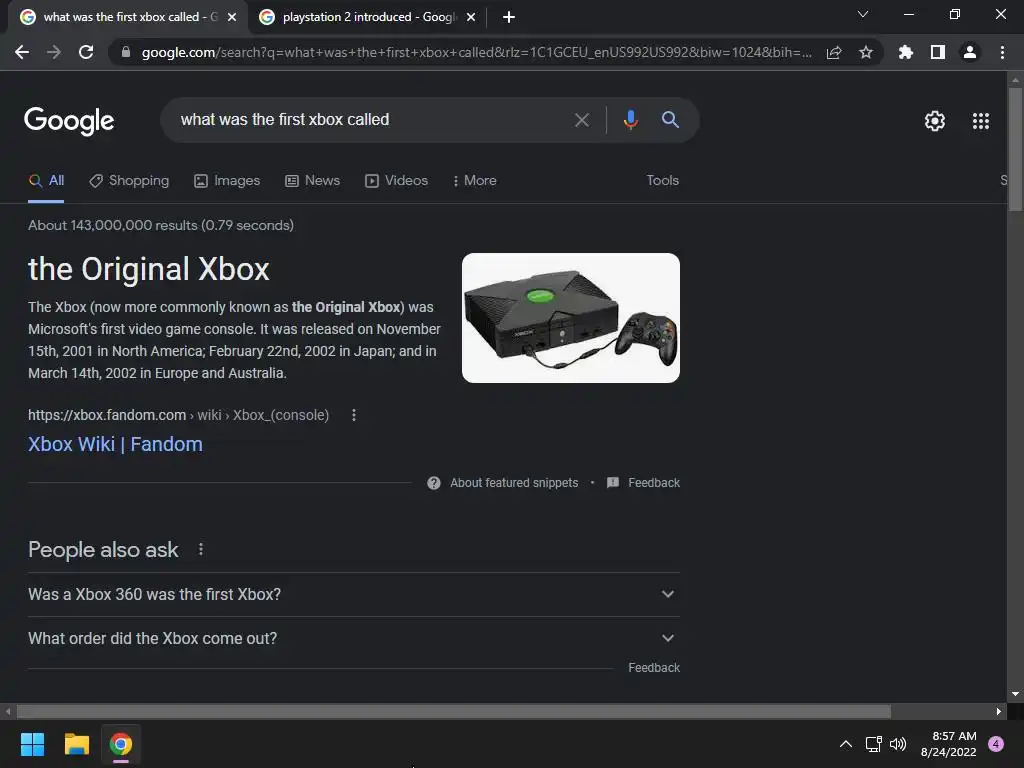This screenshot has height=768, width=1024.
Task: Click Feedback below People also ask
Action: [654, 667]
